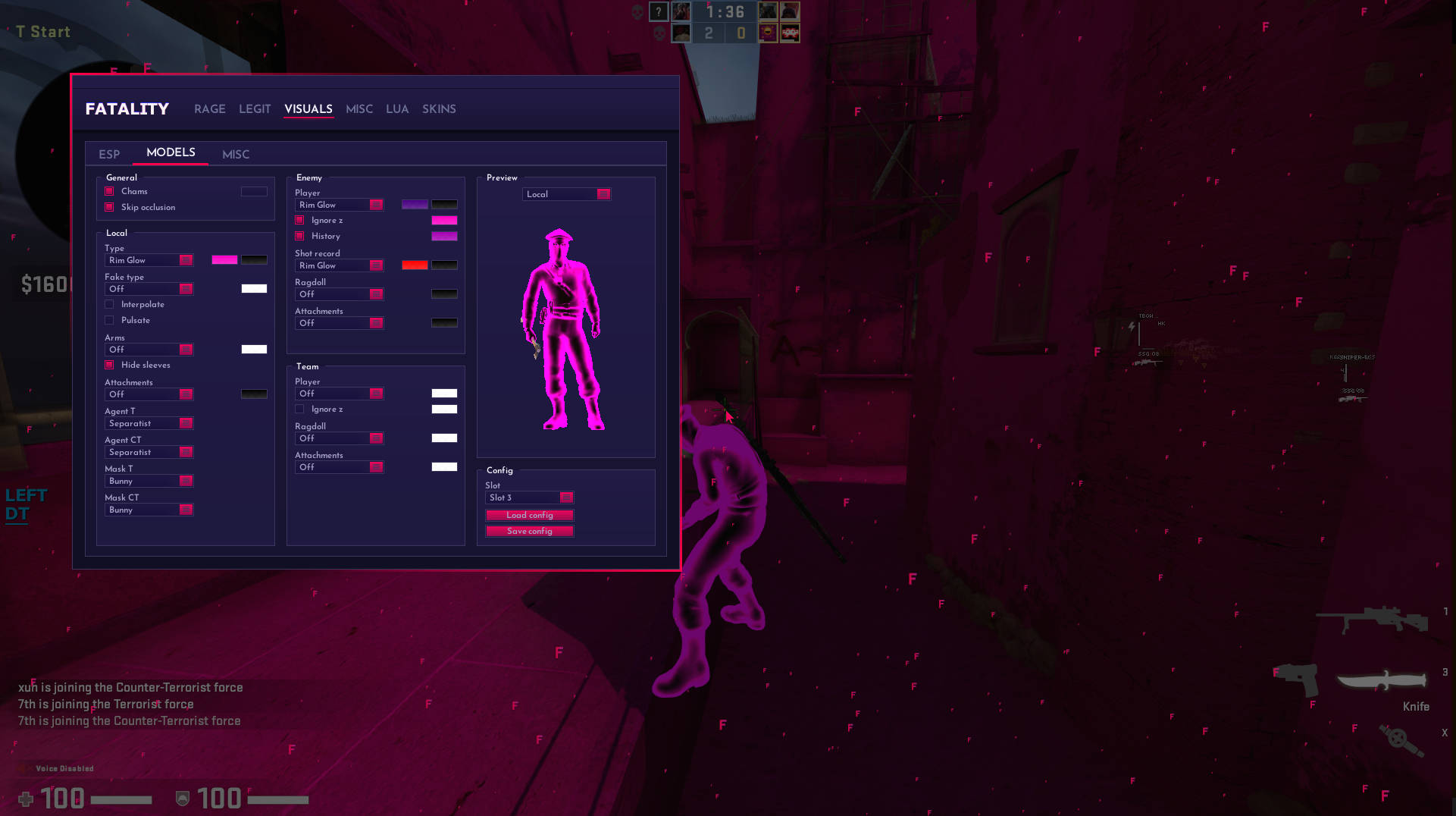Viewport: 1456px width, 816px height.
Task: Enable the Interpolate checkbox
Action: click(x=109, y=304)
